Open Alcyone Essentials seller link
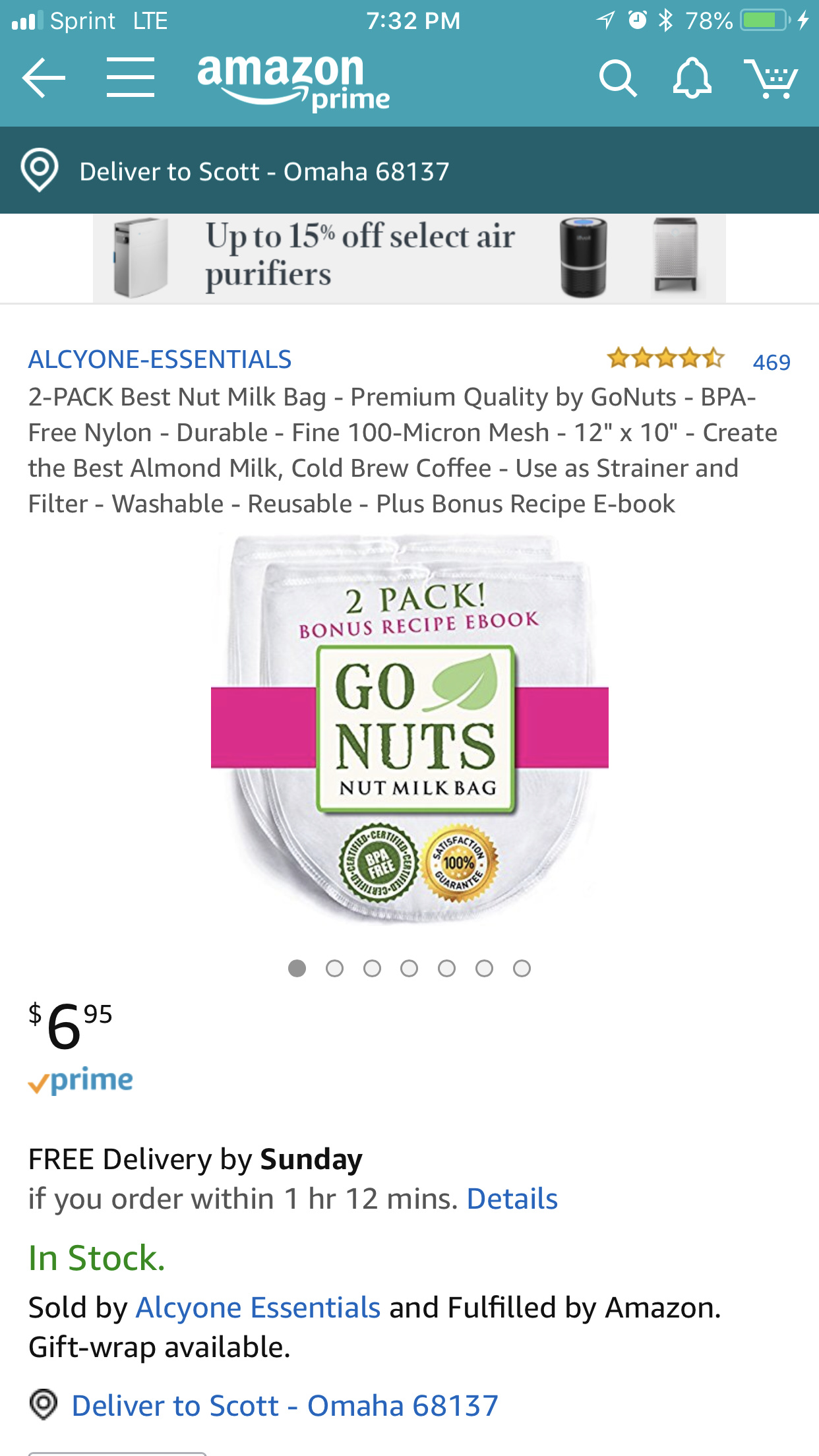 click(x=258, y=1307)
